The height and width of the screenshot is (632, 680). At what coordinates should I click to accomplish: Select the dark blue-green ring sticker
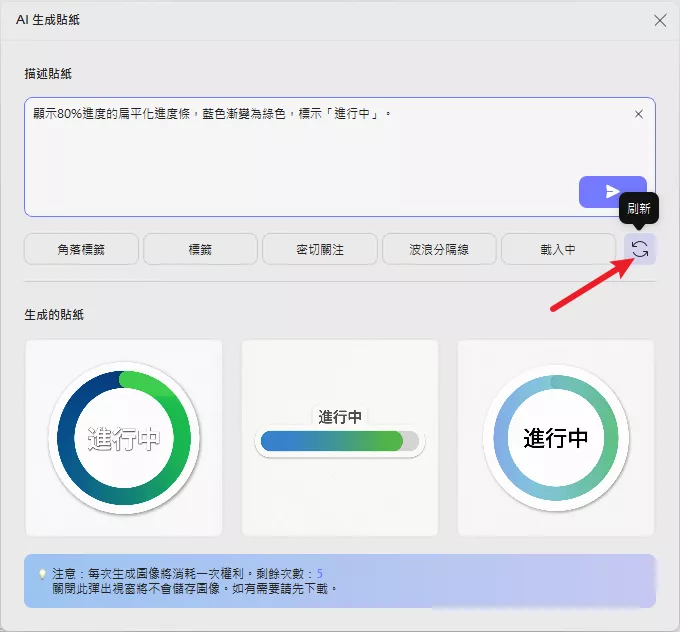point(124,438)
